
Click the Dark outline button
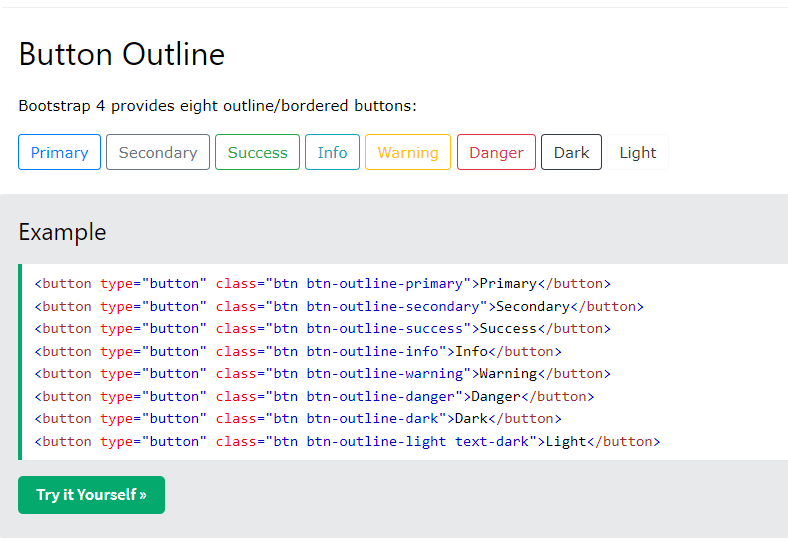point(571,152)
